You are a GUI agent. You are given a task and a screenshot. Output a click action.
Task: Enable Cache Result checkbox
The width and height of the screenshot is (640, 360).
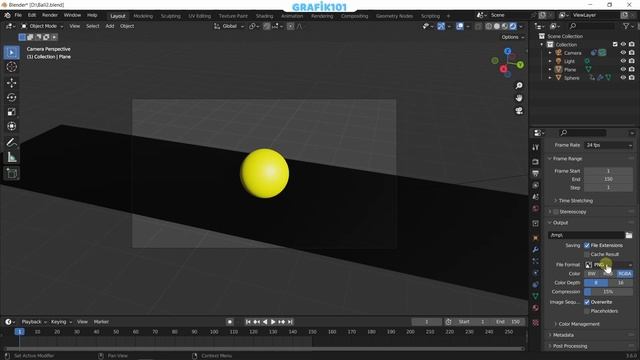pyautogui.click(x=587, y=254)
